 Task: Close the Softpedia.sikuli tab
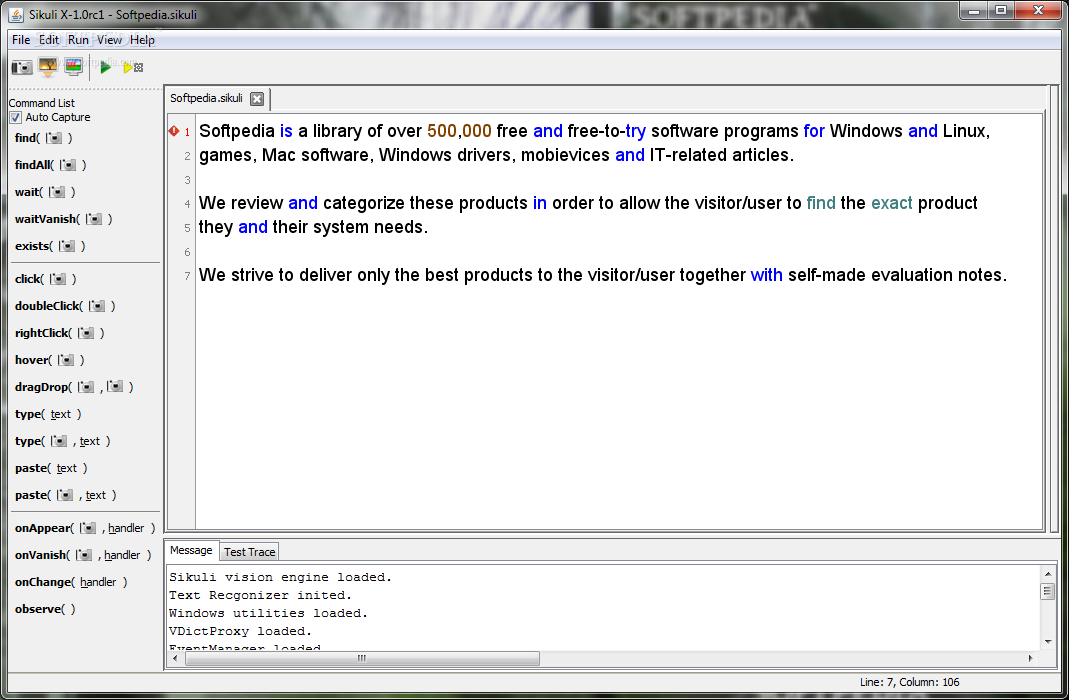[257, 99]
